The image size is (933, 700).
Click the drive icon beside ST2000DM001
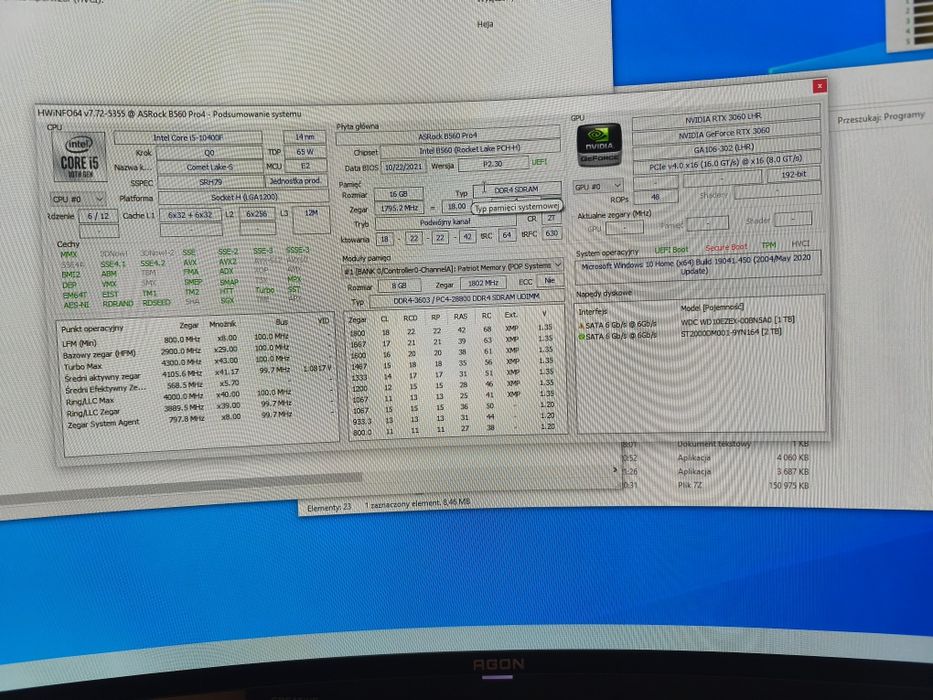point(582,336)
